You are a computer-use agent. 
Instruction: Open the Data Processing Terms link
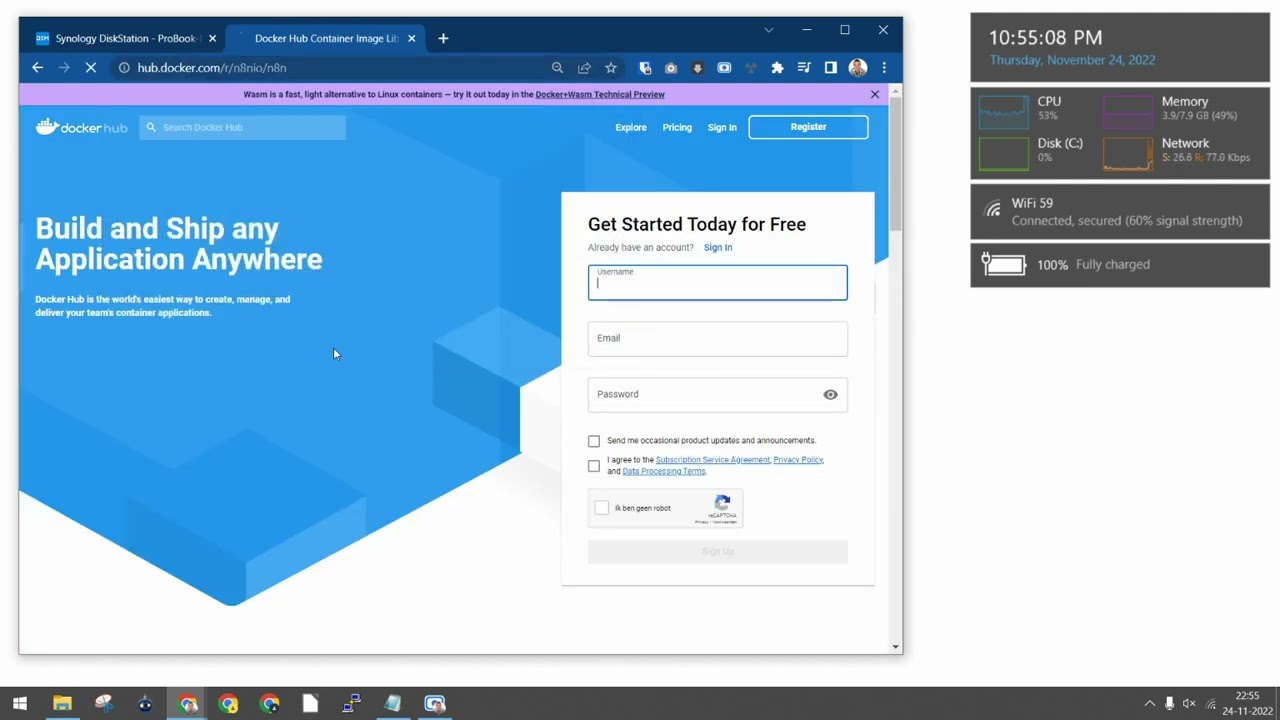[664, 471]
